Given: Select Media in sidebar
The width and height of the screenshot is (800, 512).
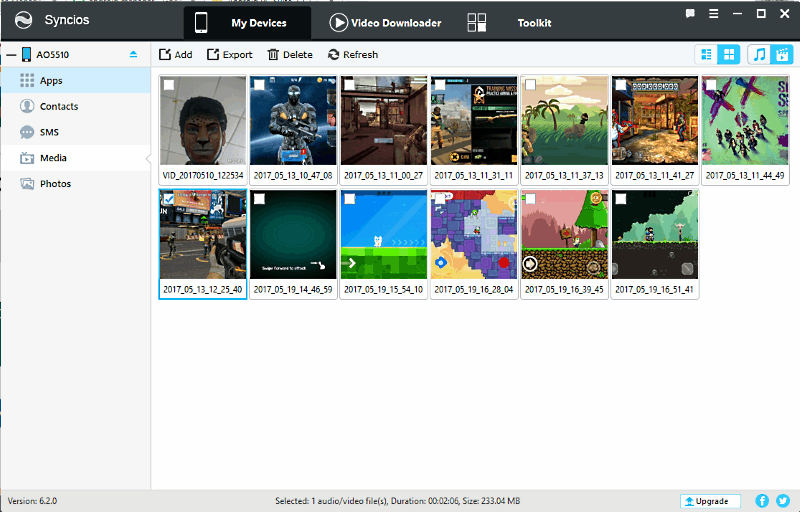Looking at the screenshot, I should point(76,158).
